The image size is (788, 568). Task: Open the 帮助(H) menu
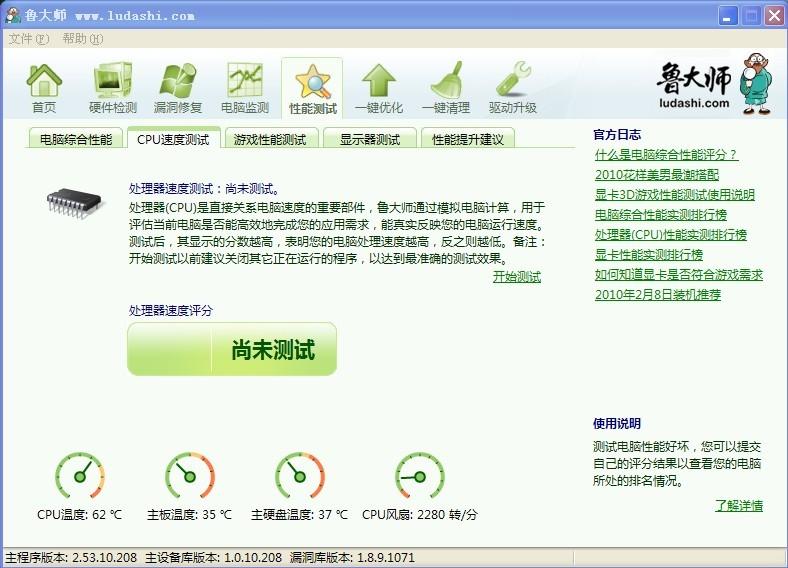(x=82, y=39)
